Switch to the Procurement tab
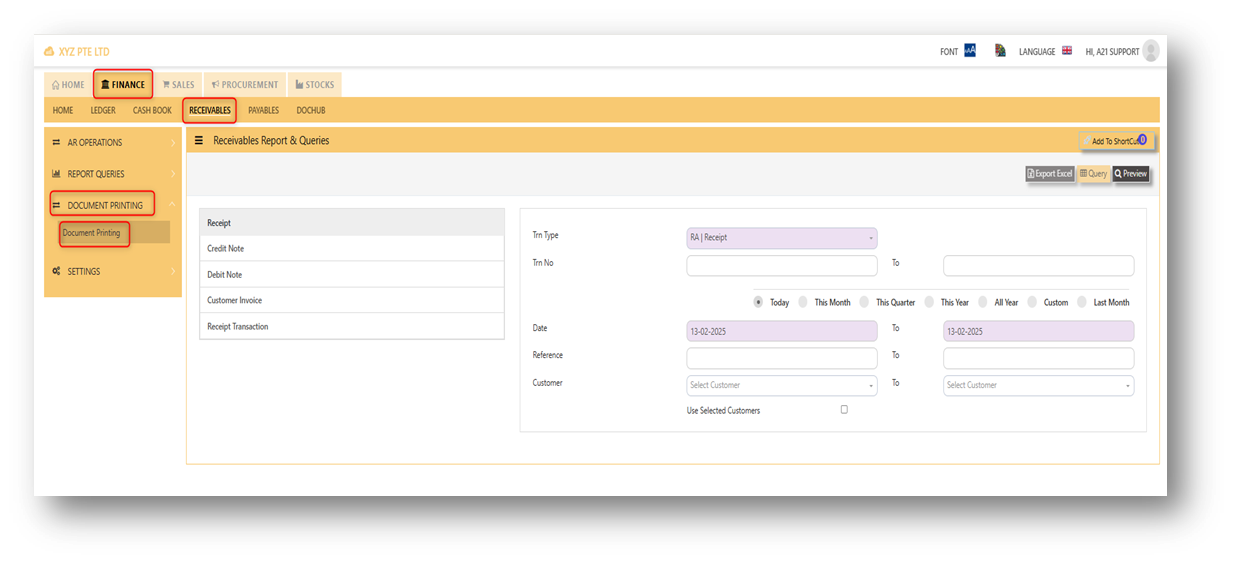The image size is (1233, 562). (x=245, y=85)
